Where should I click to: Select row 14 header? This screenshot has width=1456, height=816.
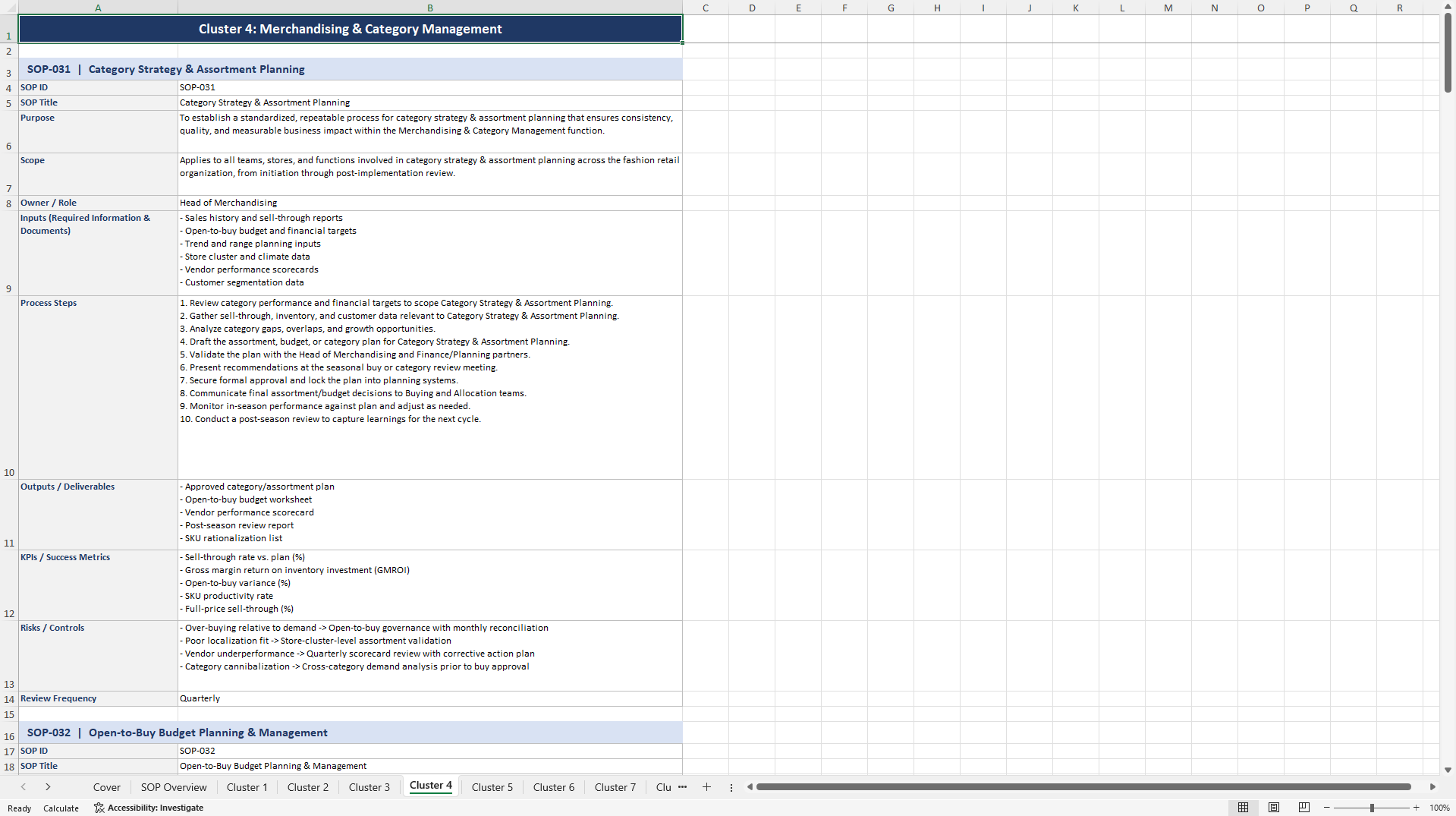(9, 699)
